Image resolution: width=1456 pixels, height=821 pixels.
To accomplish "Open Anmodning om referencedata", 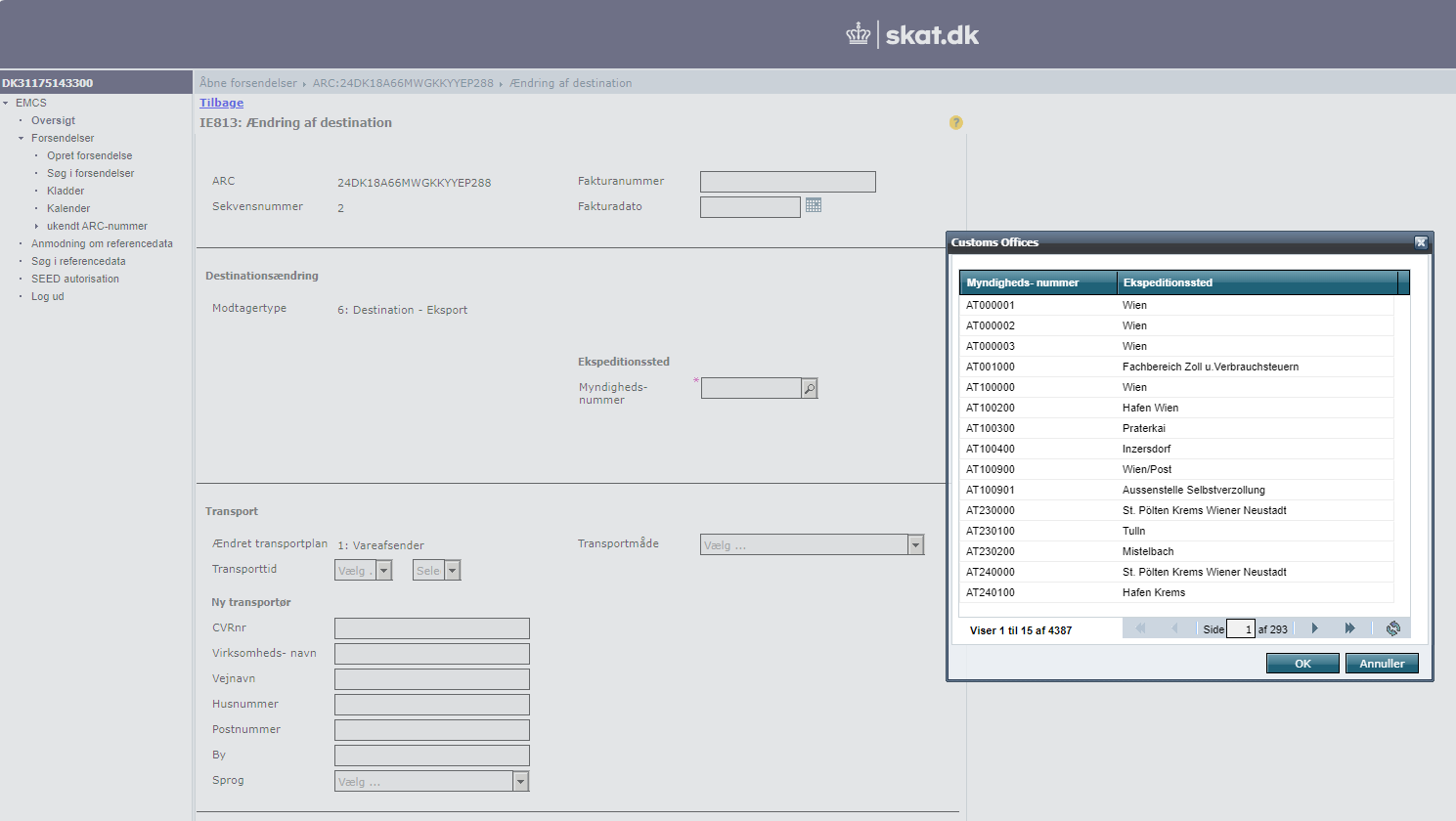I will [102, 243].
